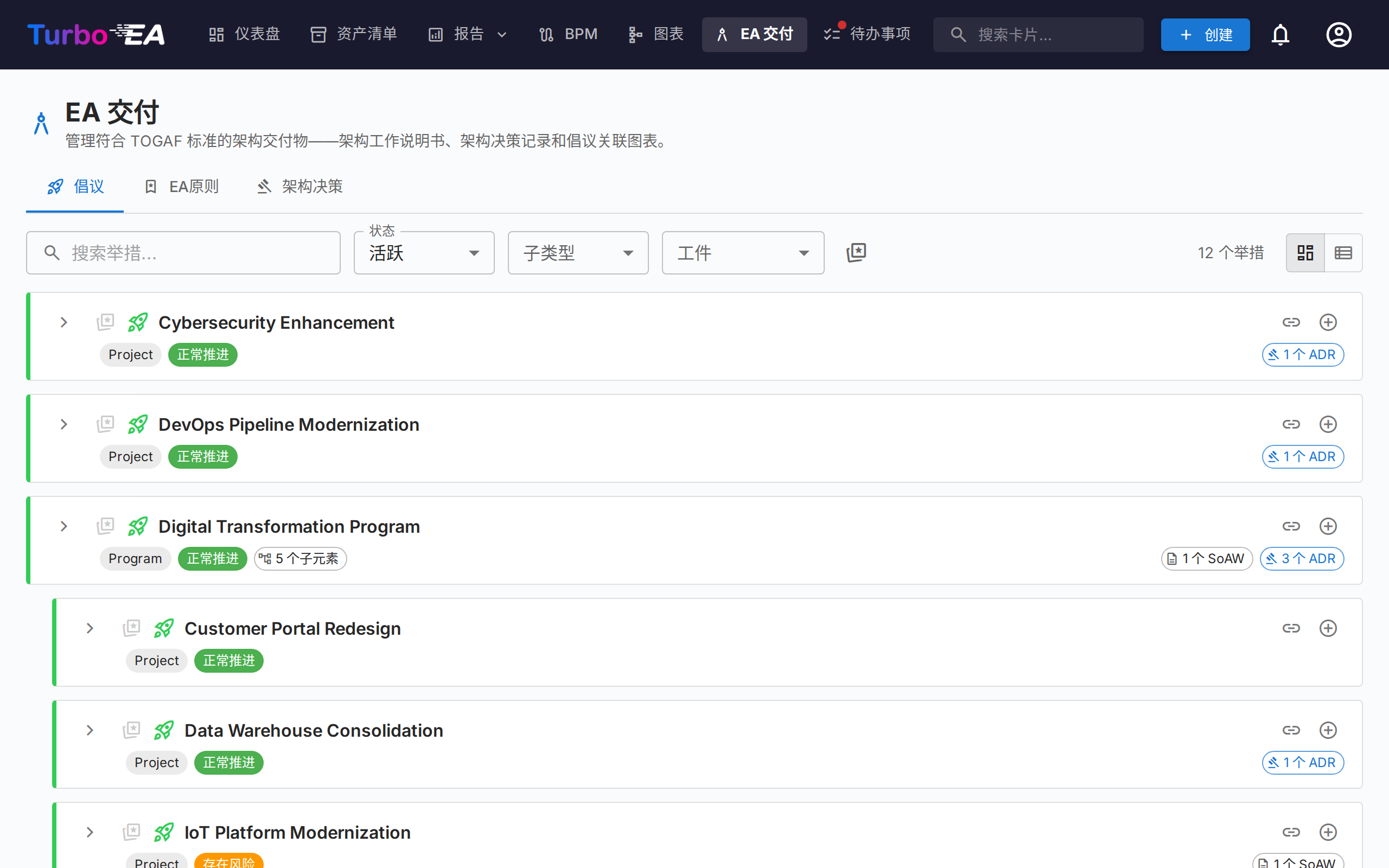Open the saved filter views icon beside filters
Image resolution: width=1389 pixels, height=868 pixels.
[856, 252]
